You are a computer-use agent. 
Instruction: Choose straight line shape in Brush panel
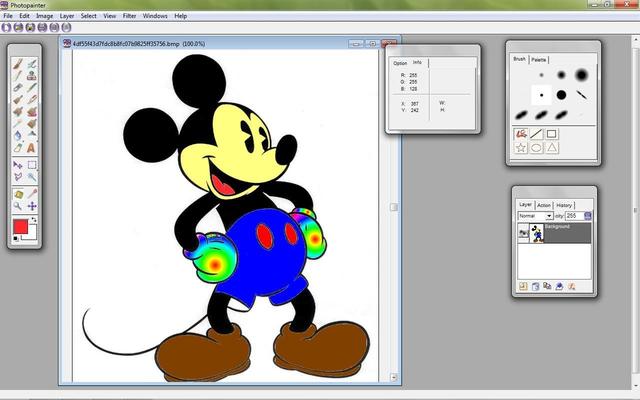point(536,134)
